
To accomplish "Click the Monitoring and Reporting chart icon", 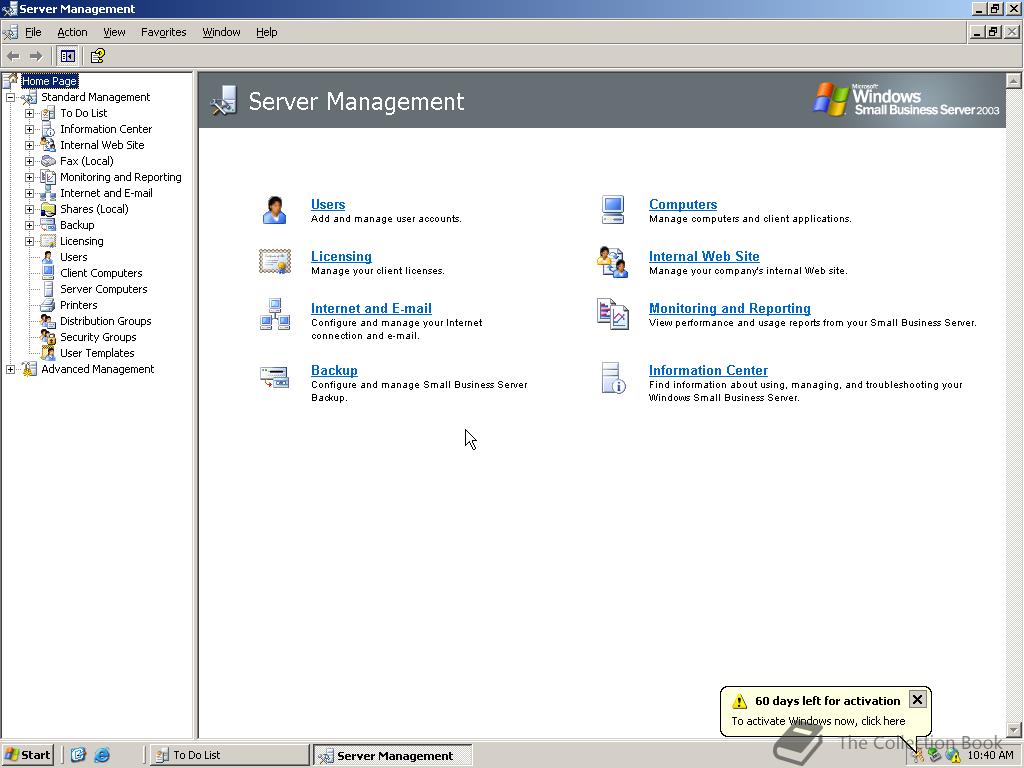I will click(613, 314).
